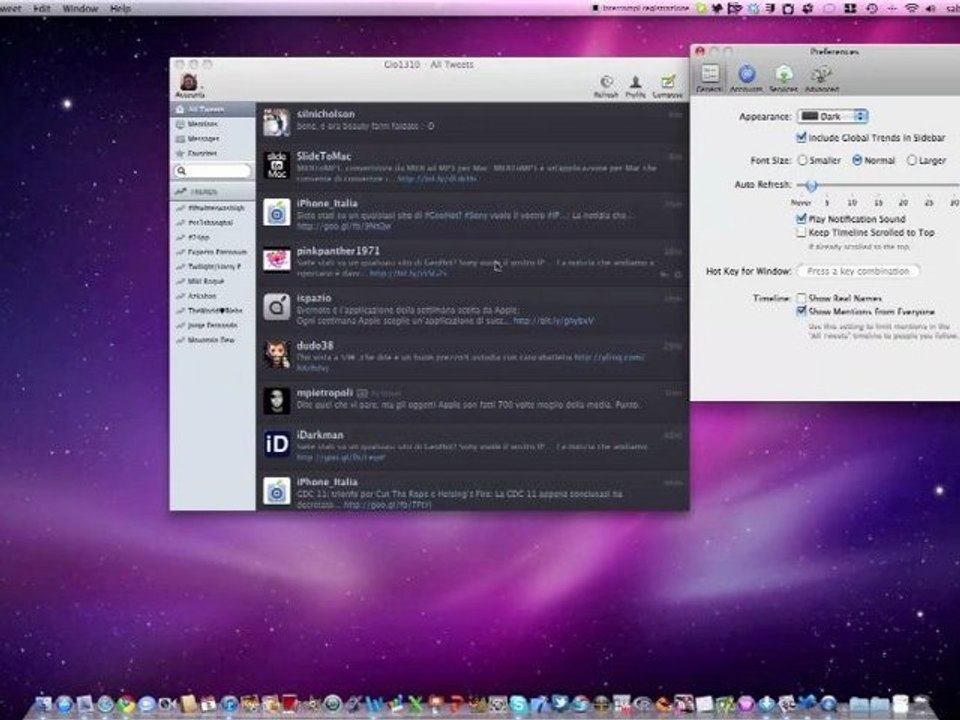Toggle Play Notification Sound checkbox

801,219
